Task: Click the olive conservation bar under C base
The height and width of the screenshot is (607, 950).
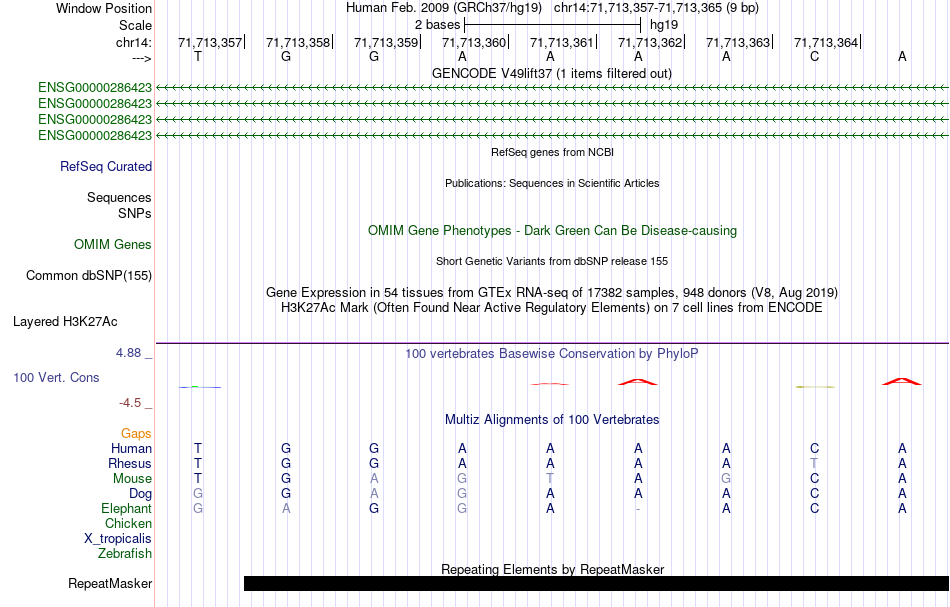Action: click(x=815, y=386)
